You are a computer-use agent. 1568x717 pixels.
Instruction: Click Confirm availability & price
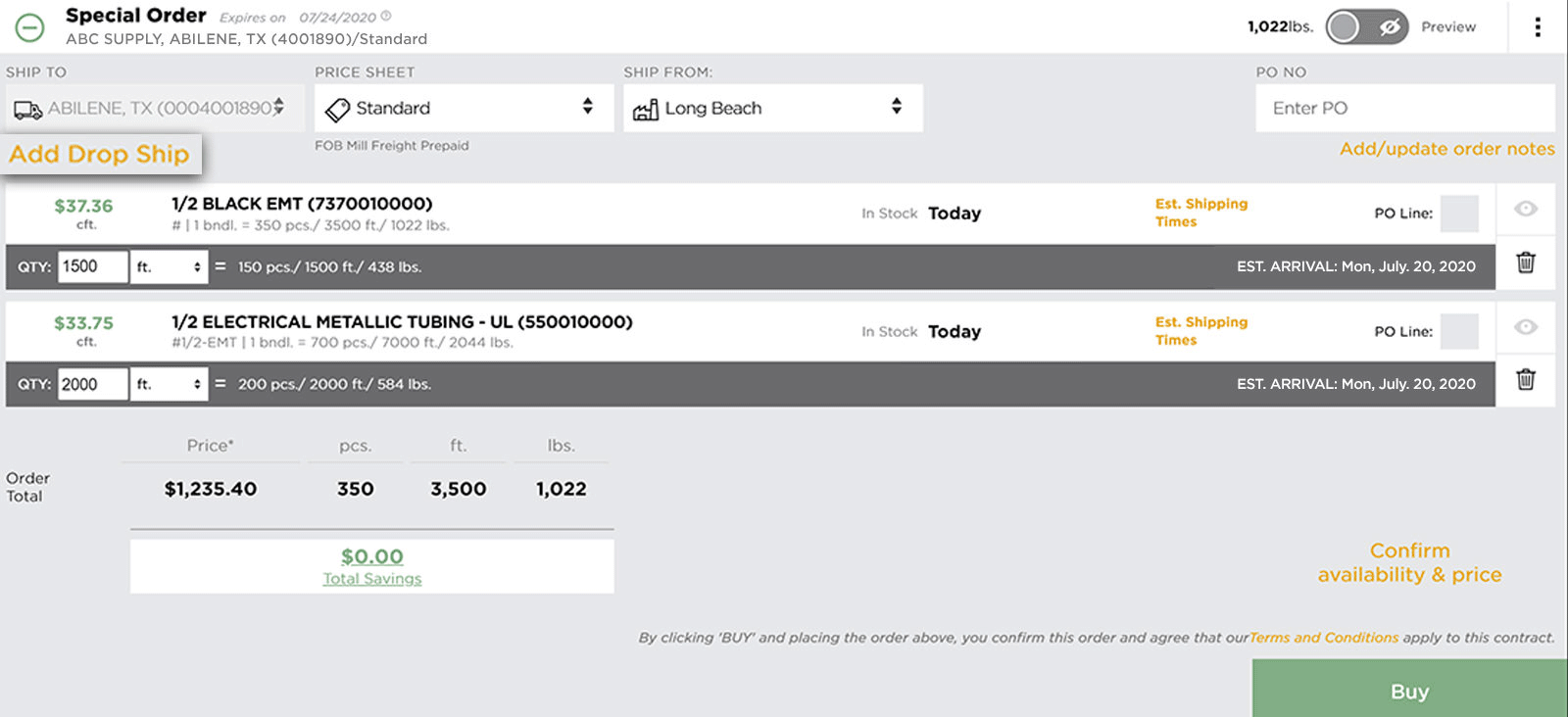tap(1409, 562)
